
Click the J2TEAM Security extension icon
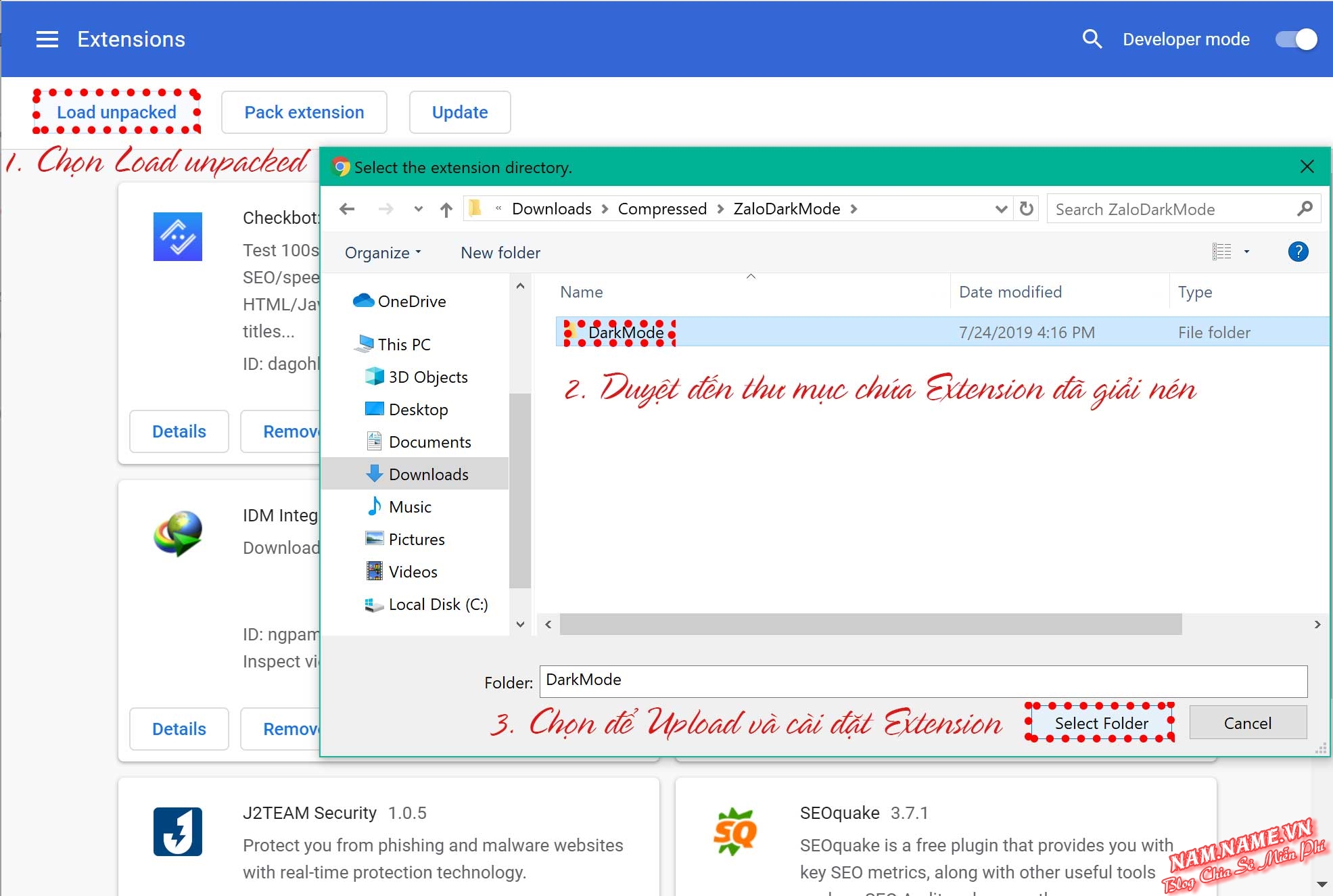178,831
